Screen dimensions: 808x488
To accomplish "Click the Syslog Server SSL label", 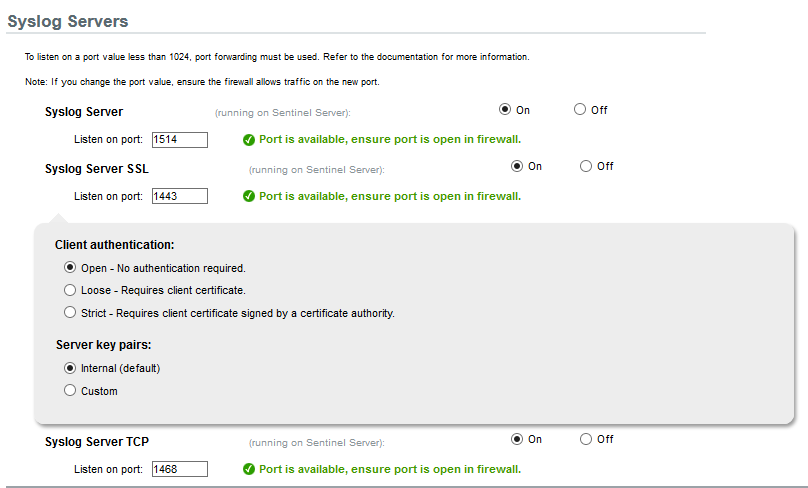I will point(97,168).
